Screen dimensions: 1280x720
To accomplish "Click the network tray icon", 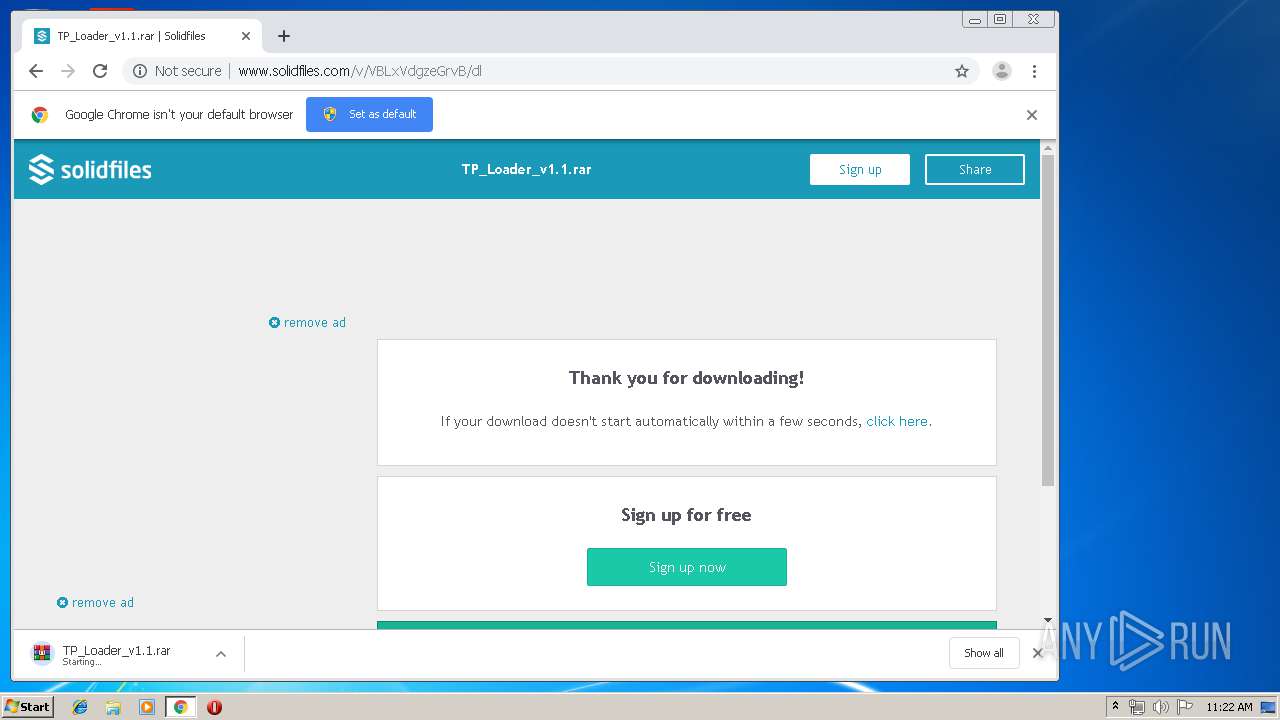I will coord(1137,707).
